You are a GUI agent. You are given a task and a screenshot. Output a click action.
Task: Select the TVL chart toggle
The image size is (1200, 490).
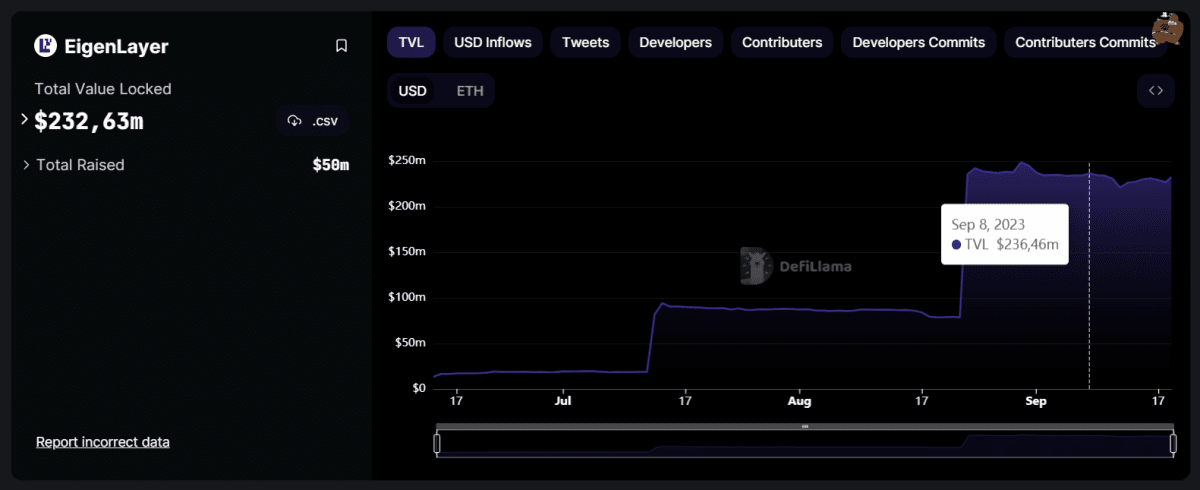(x=411, y=42)
